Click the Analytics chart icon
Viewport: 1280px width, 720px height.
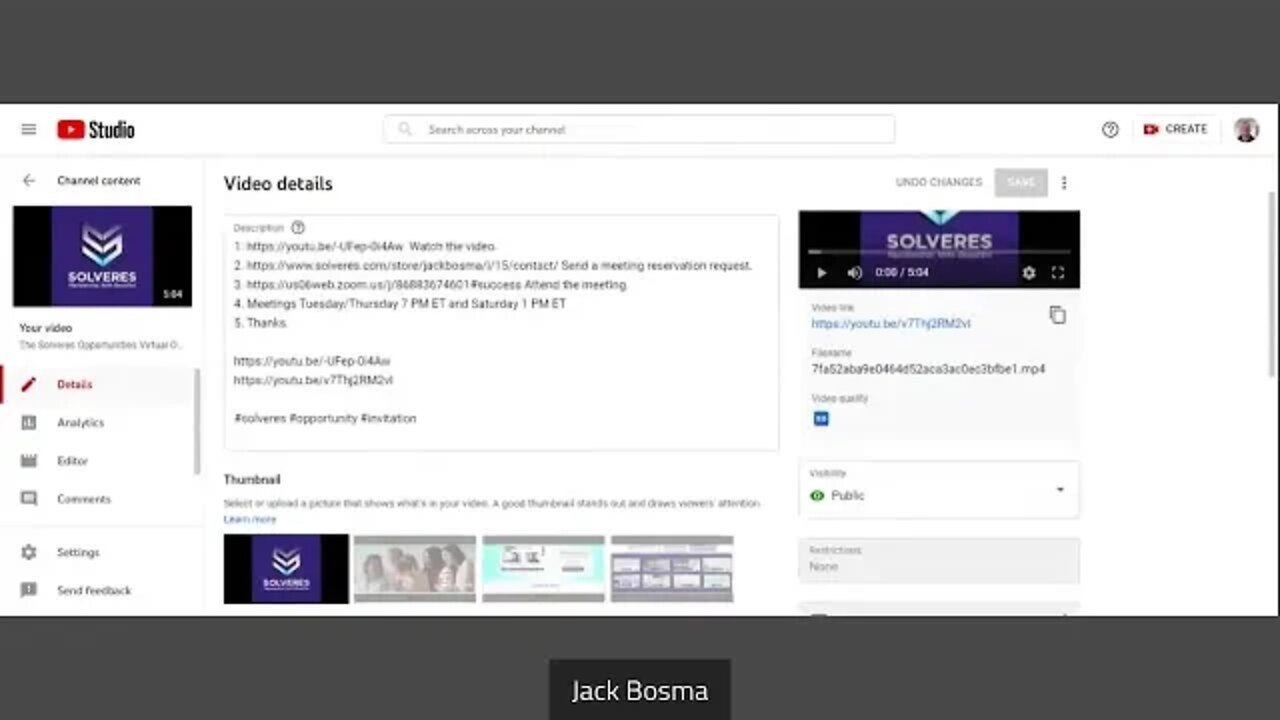[29, 422]
